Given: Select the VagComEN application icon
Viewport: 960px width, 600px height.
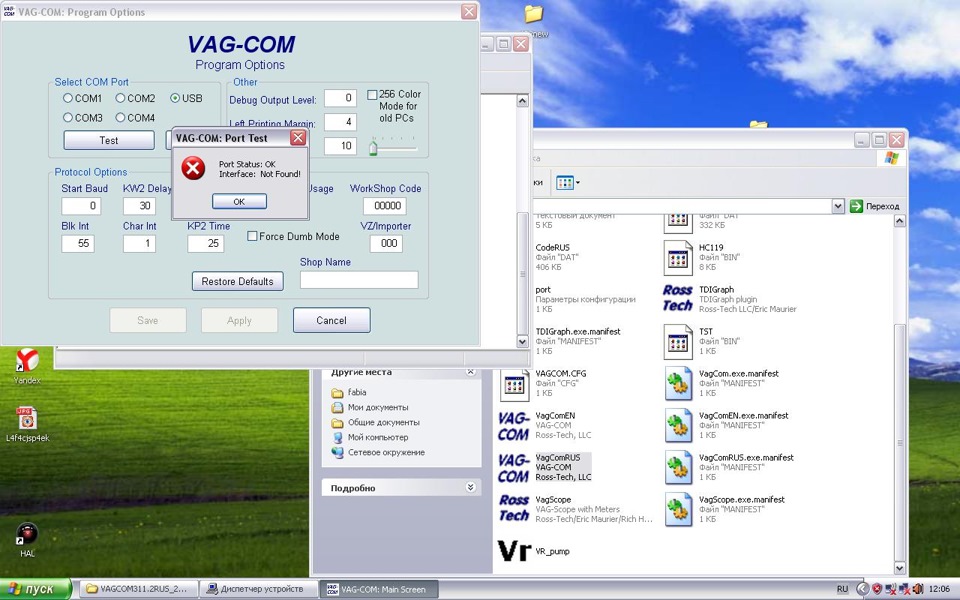Looking at the screenshot, I should [x=513, y=426].
